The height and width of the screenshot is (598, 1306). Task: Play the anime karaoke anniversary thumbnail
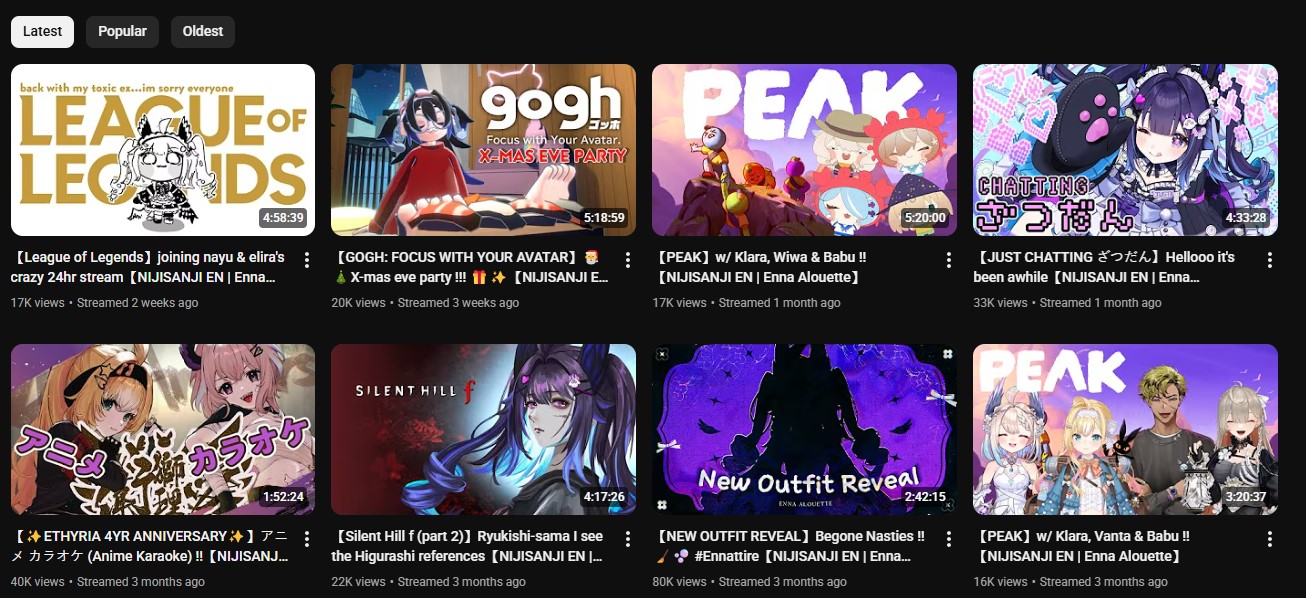coord(163,429)
